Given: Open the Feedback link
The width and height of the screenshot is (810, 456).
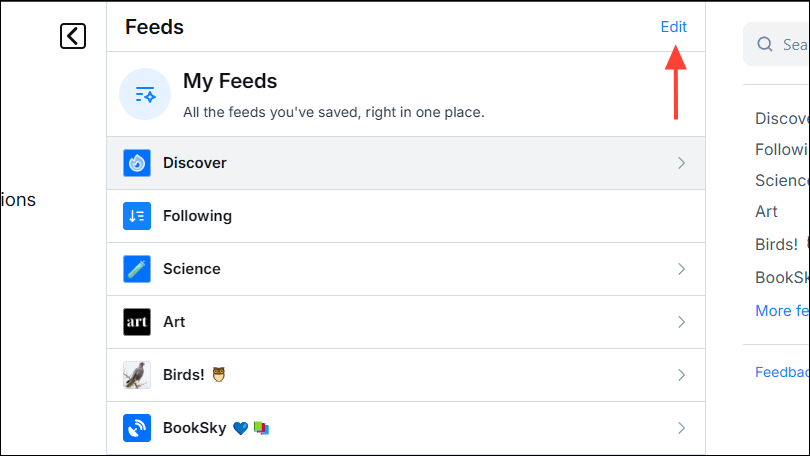Looking at the screenshot, I should click(x=782, y=372).
